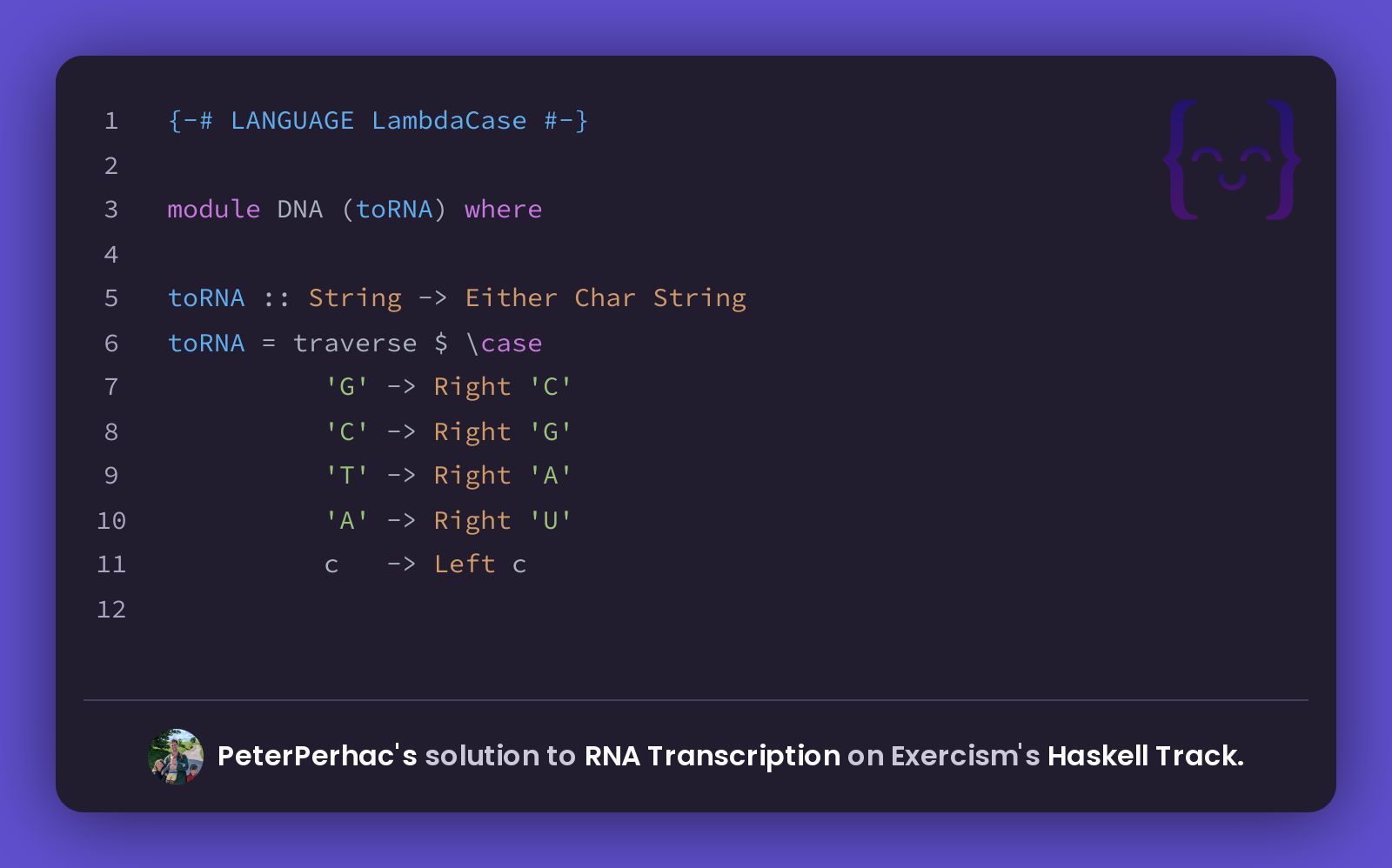Click line number 6 in the gutter

tap(111, 343)
